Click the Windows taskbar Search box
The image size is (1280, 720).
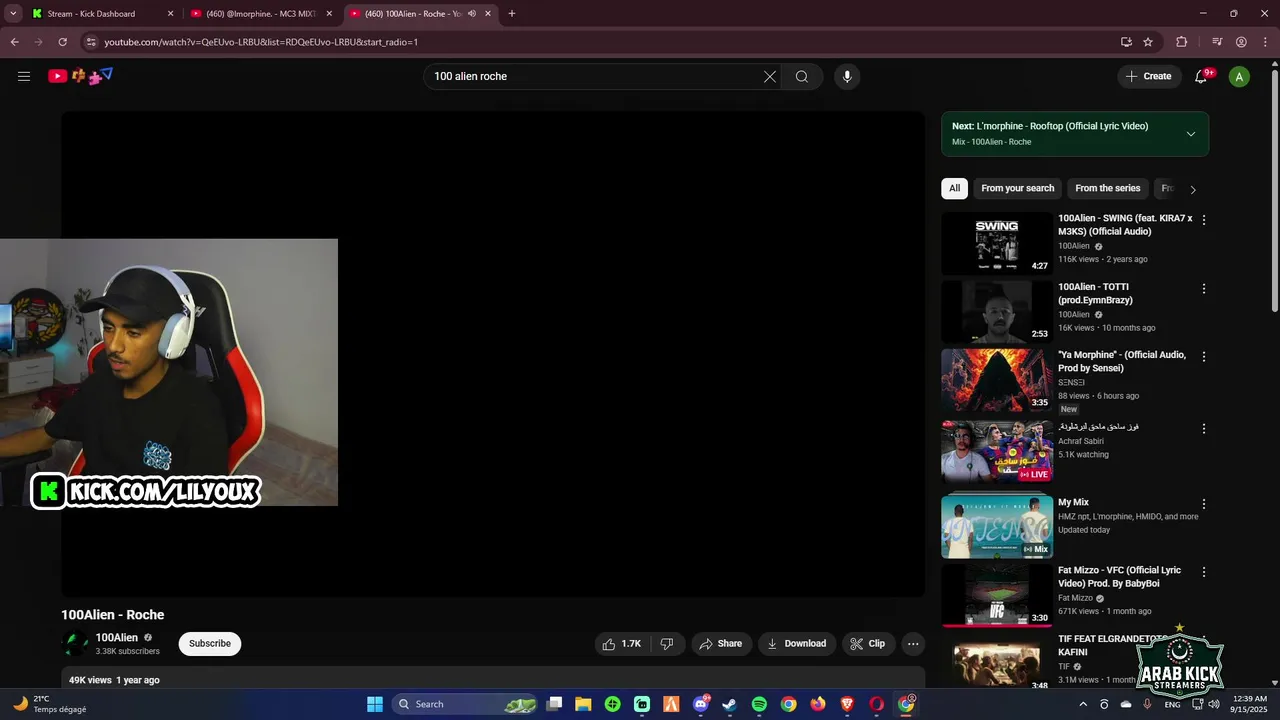[x=465, y=704]
